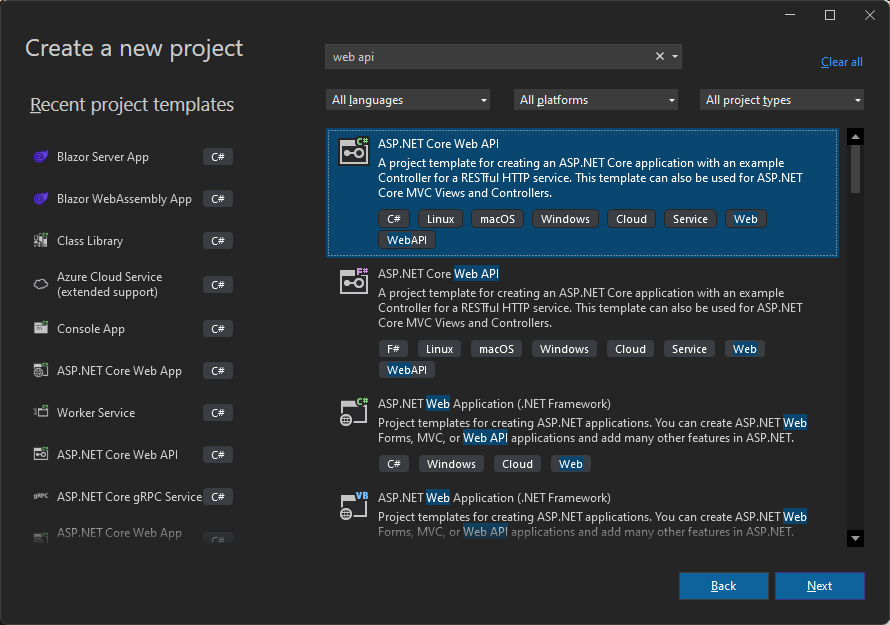Click the WebAPI tag on the selected C# result
The height and width of the screenshot is (625, 890).
(406, 240)
